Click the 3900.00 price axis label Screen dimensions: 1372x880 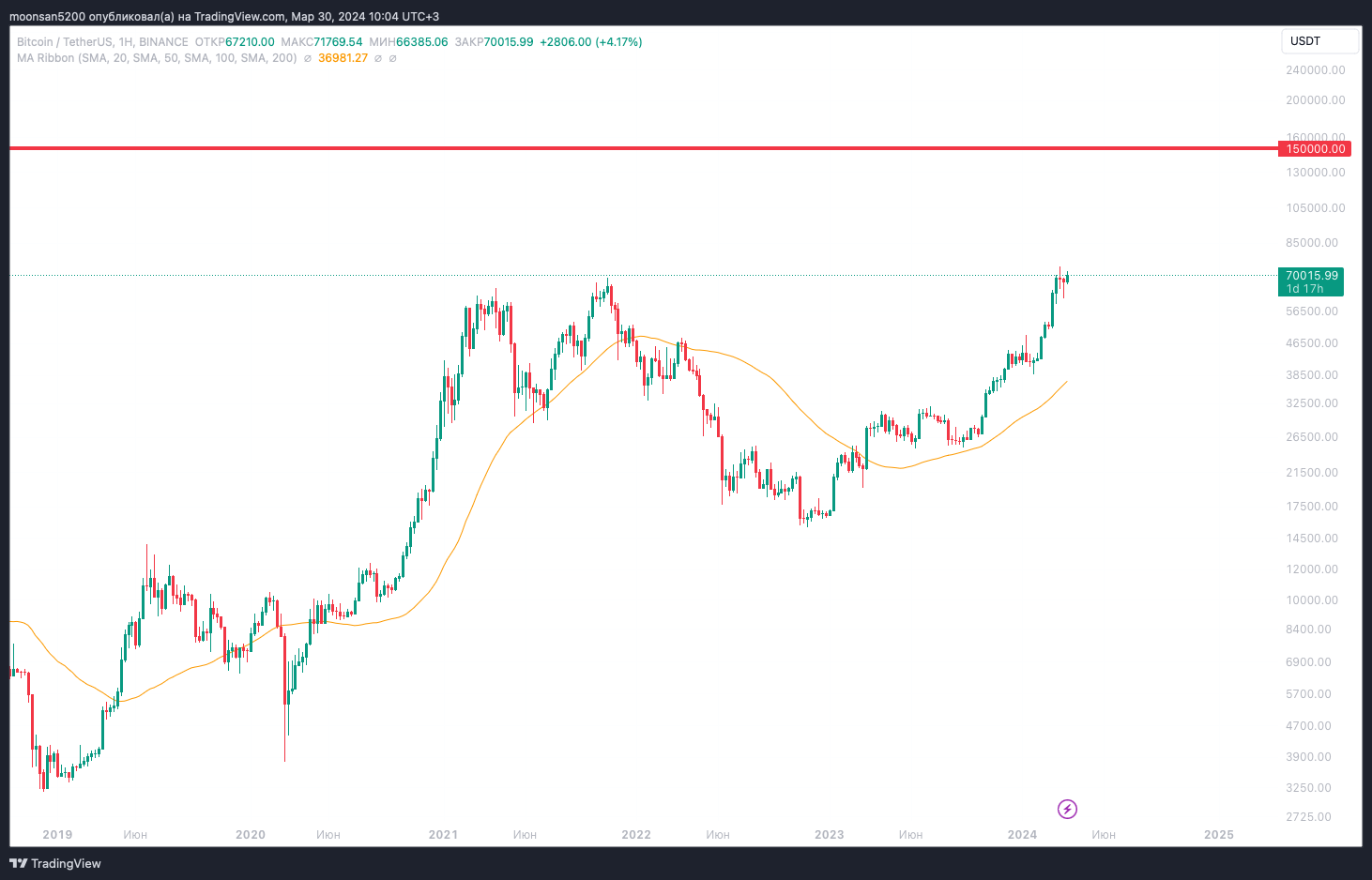1308,757
